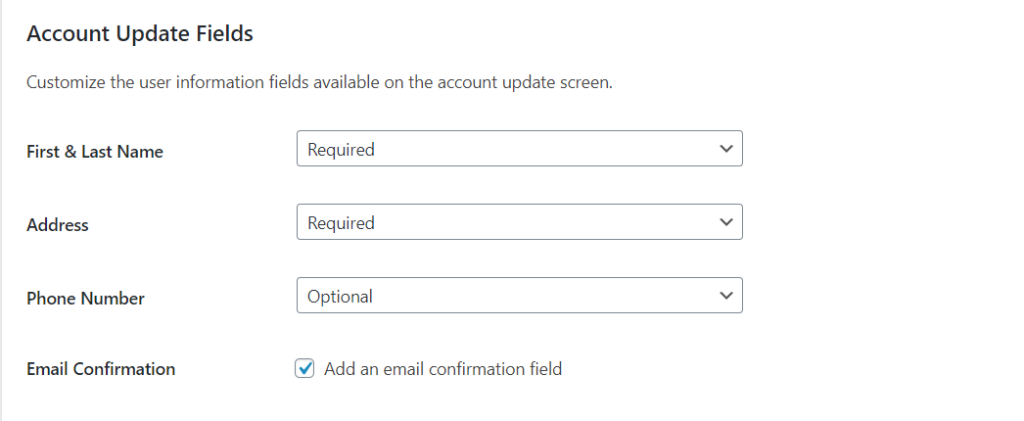Click the 'Email Confirmation' row label
The width and height of the screenshot is (1024, 421).
[x=100, y=369]
